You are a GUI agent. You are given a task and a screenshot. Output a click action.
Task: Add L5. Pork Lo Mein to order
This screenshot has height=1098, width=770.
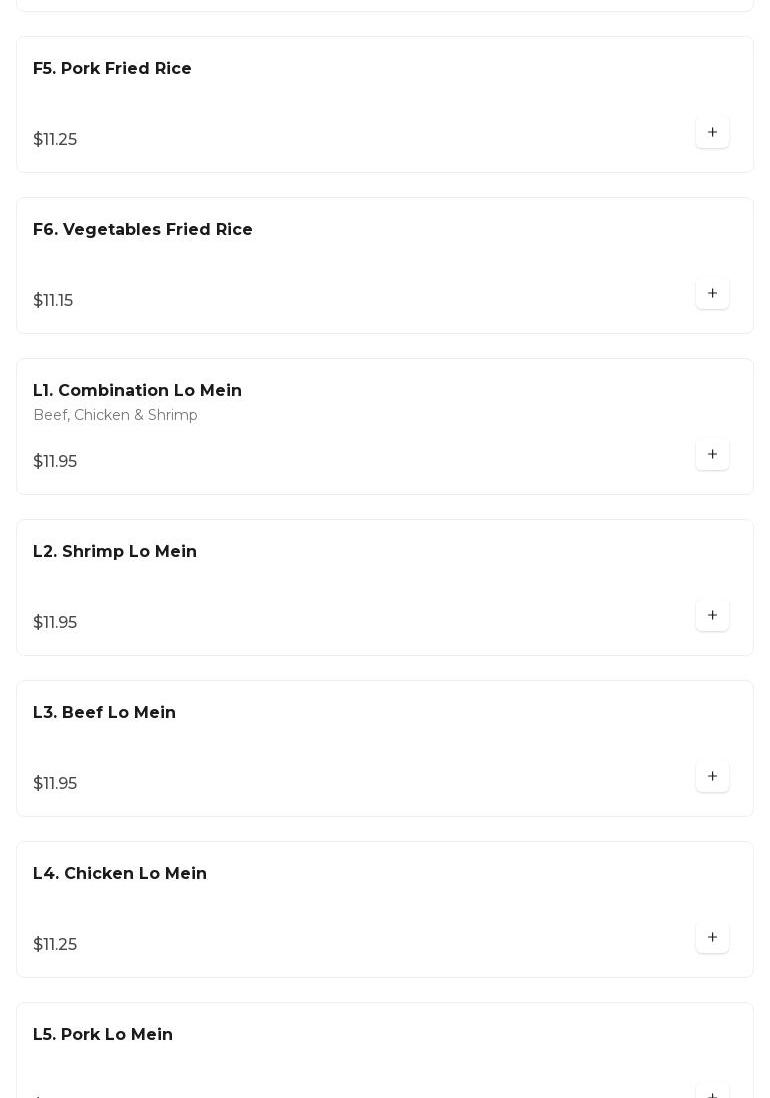pyautogui.click(x=712, y=1092)
